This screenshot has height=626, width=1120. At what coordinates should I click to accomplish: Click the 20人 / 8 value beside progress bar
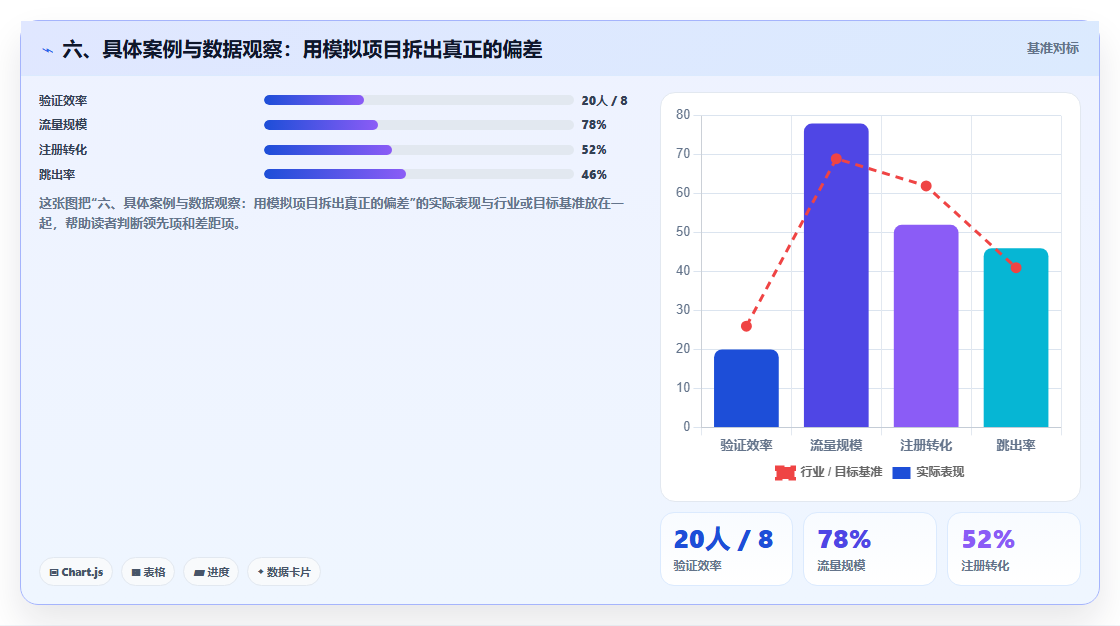pos(604,101)
